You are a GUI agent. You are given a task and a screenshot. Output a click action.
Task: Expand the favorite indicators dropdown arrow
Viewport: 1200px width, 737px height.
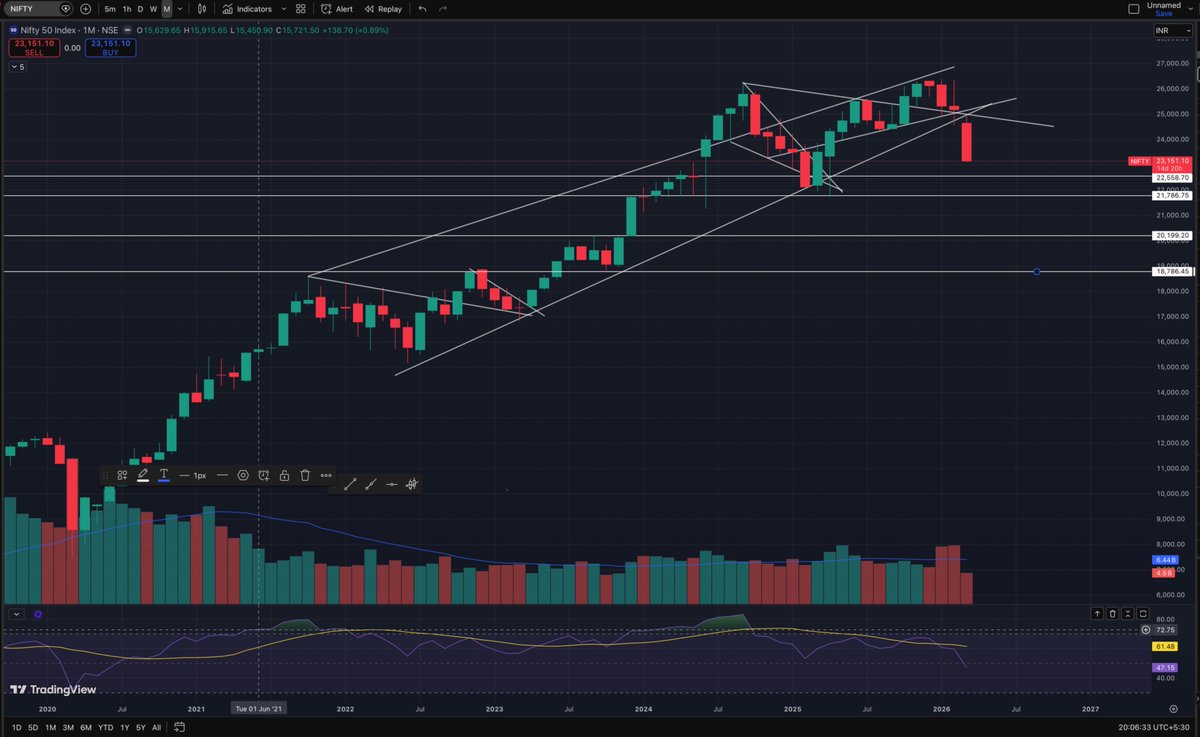tap(283, 9)
